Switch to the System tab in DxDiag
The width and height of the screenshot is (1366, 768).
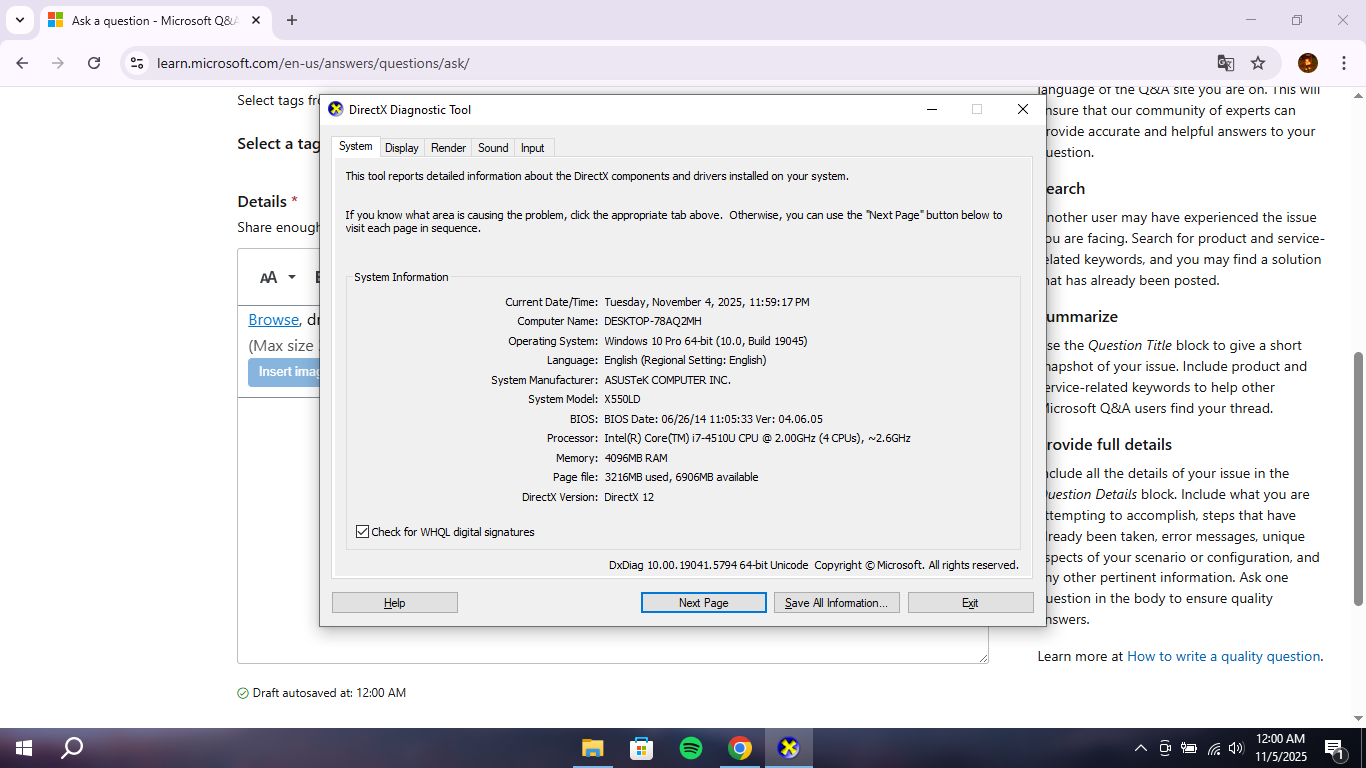[x=355, y=147]
